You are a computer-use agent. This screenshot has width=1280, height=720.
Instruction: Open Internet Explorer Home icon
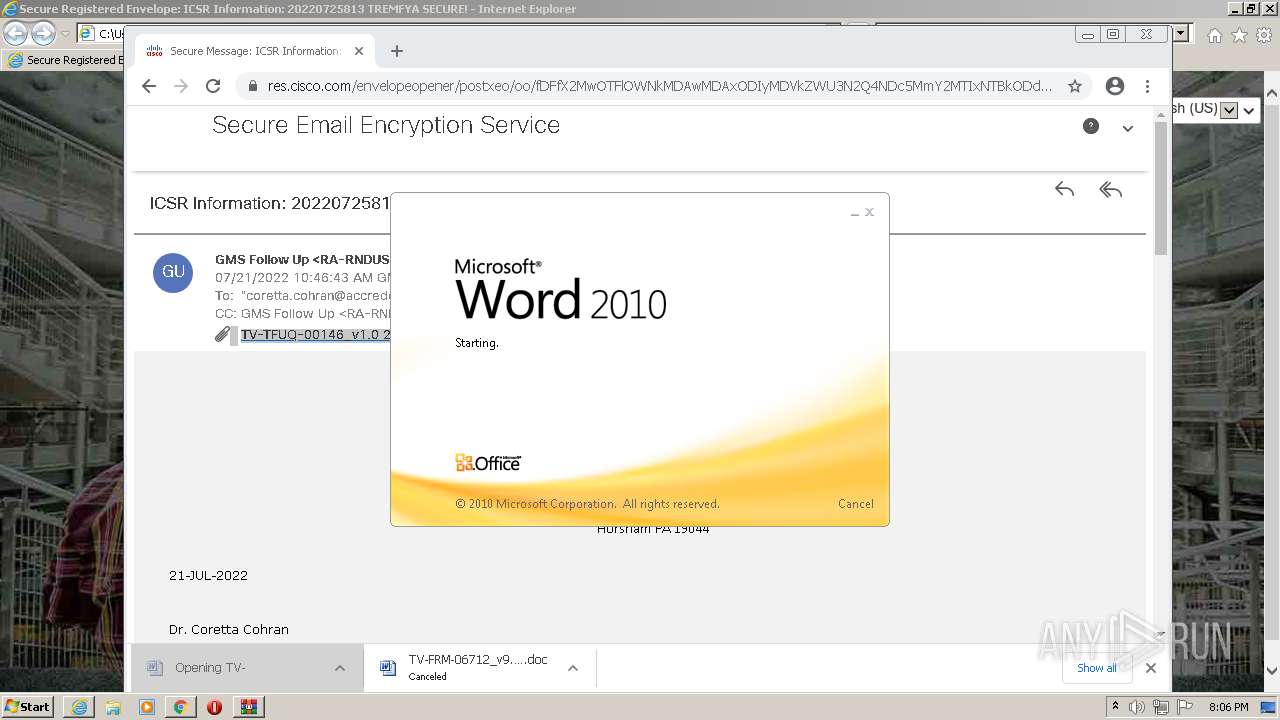tap(1214, 35)
